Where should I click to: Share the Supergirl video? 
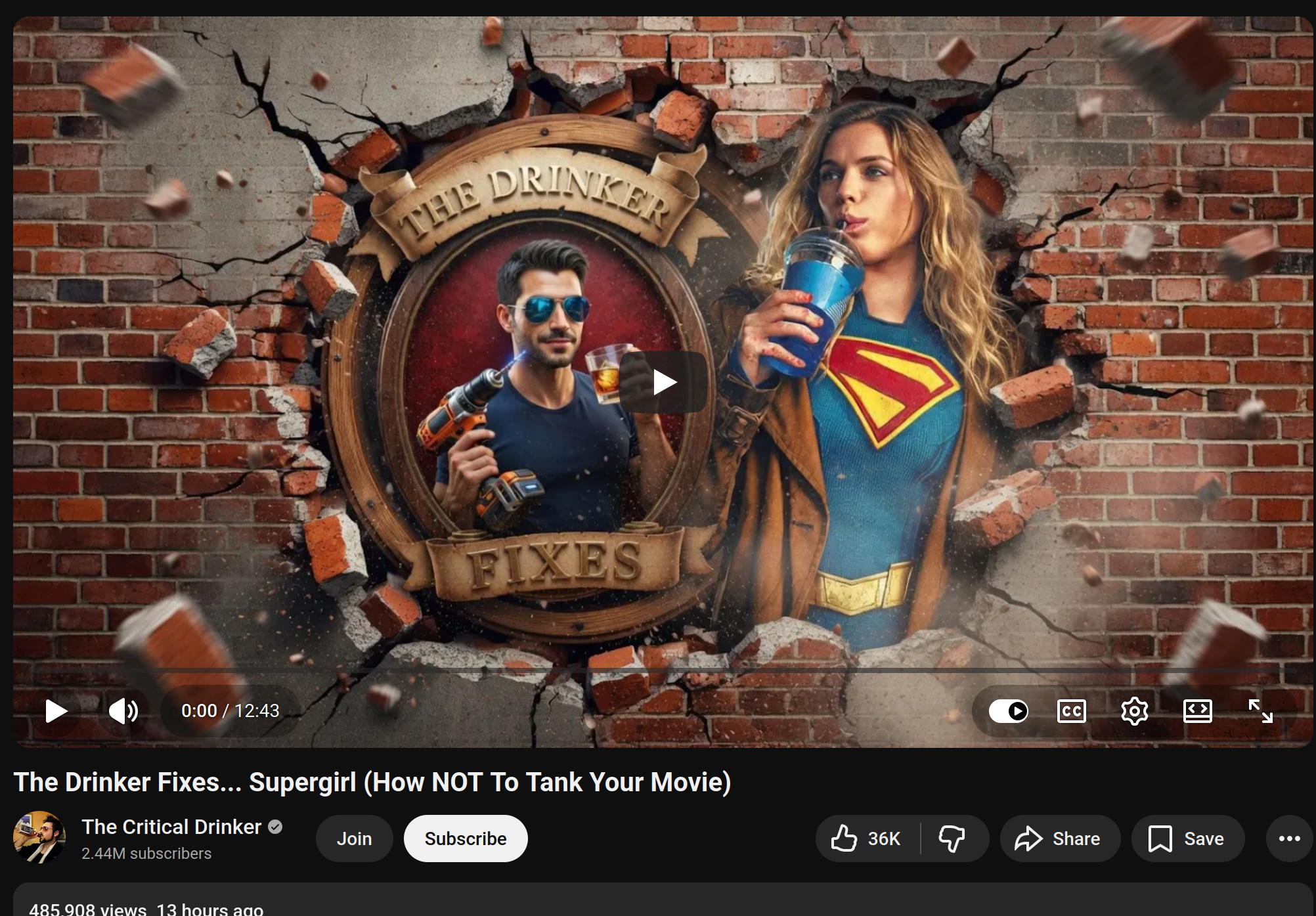pyautogui.click(x=1059, y=839)
